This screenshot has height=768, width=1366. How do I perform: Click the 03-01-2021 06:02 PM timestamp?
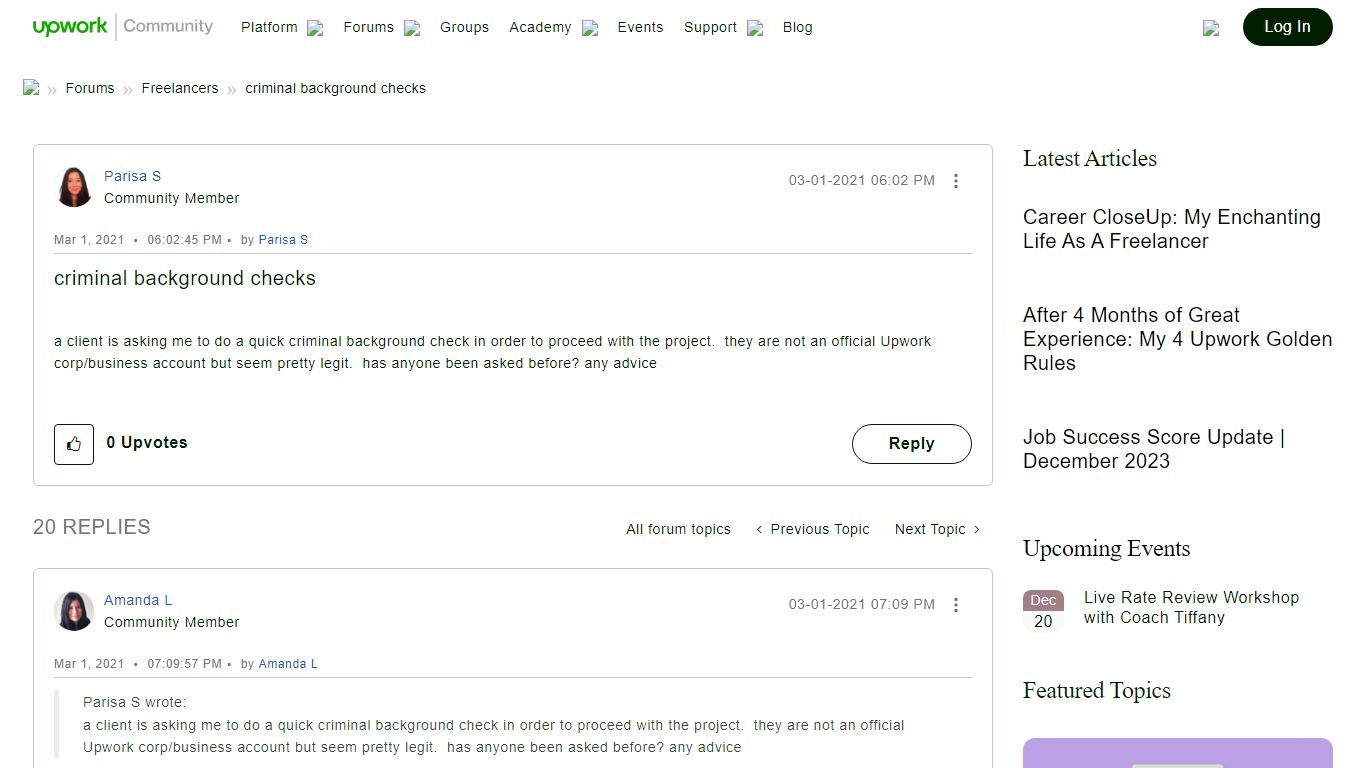click(862, 180)
